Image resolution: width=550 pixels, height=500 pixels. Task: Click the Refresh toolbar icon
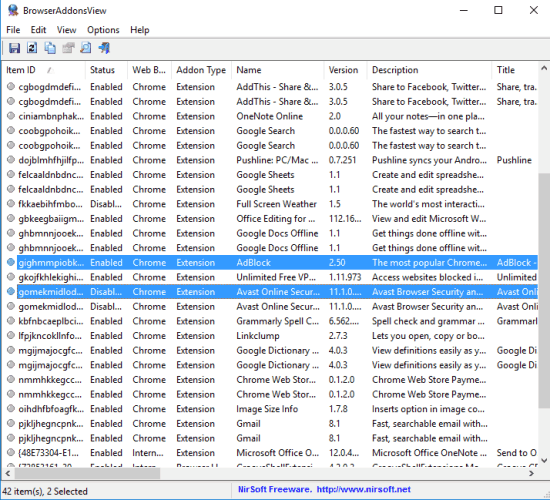pos(32,48)
